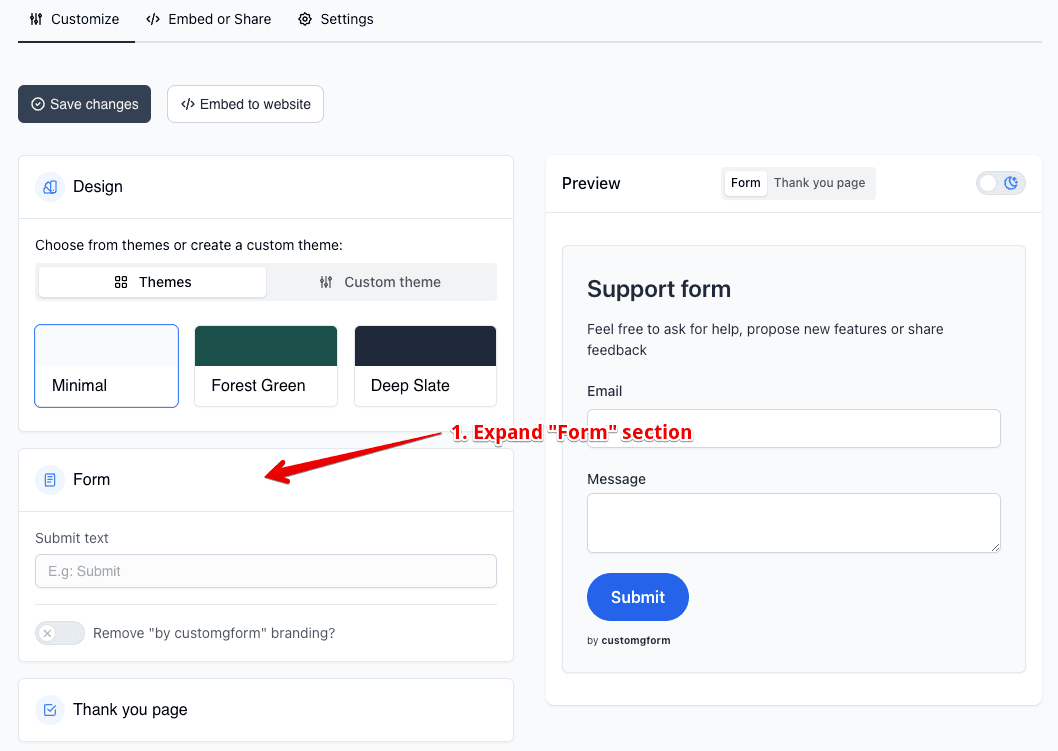This screenshot has height=751, width=1058.
Task: Expand the Form section header
Action: click(x=266, y=480)
